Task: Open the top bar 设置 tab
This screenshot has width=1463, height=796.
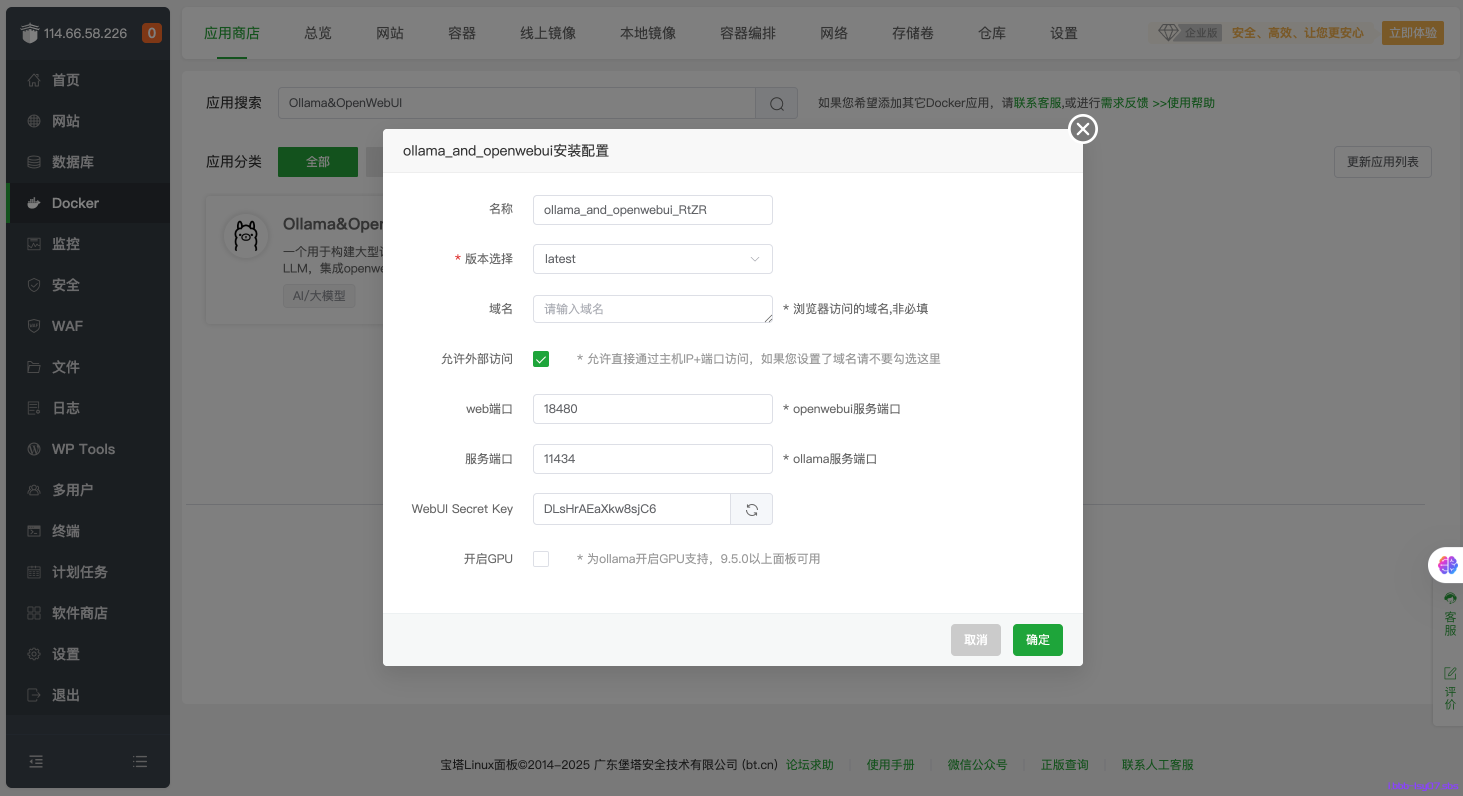Action: (1064, 33)
